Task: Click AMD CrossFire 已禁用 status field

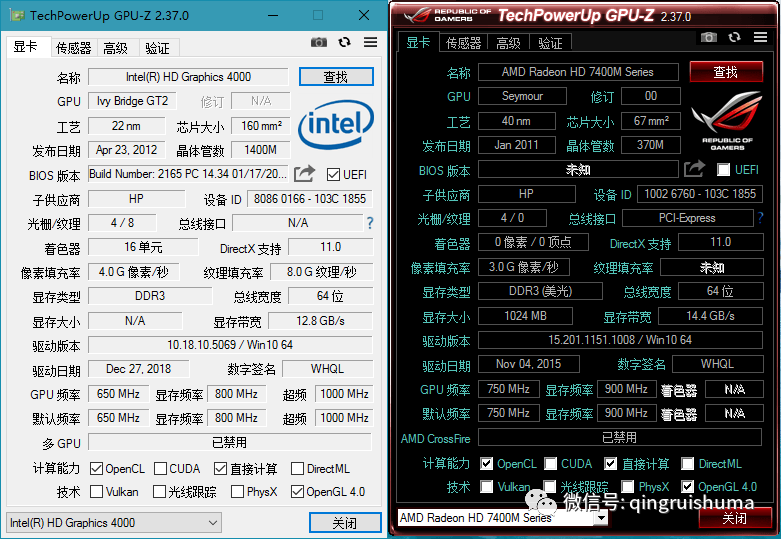Action: tap(620, 437)
